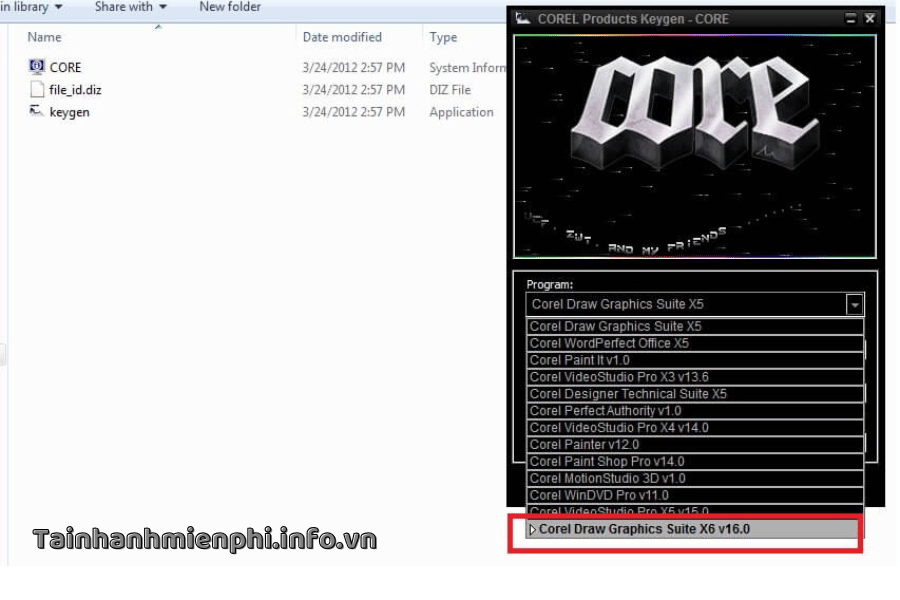Close the COREL Products Keygen window
The height and width of the screenshot is (600, 900).
[869, 18]
